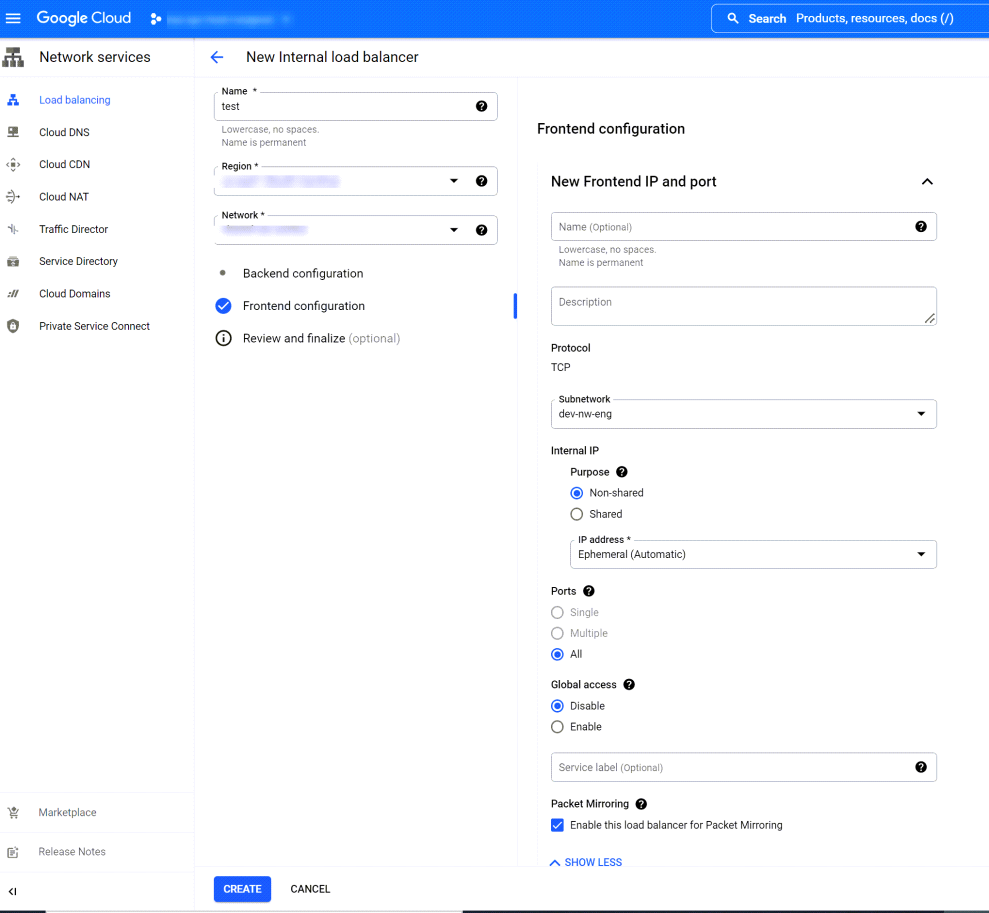The width and height of the screenshot is (989, 913).
Task: Collapse the New Frontend IP and port section
Action: coord(927,182)
